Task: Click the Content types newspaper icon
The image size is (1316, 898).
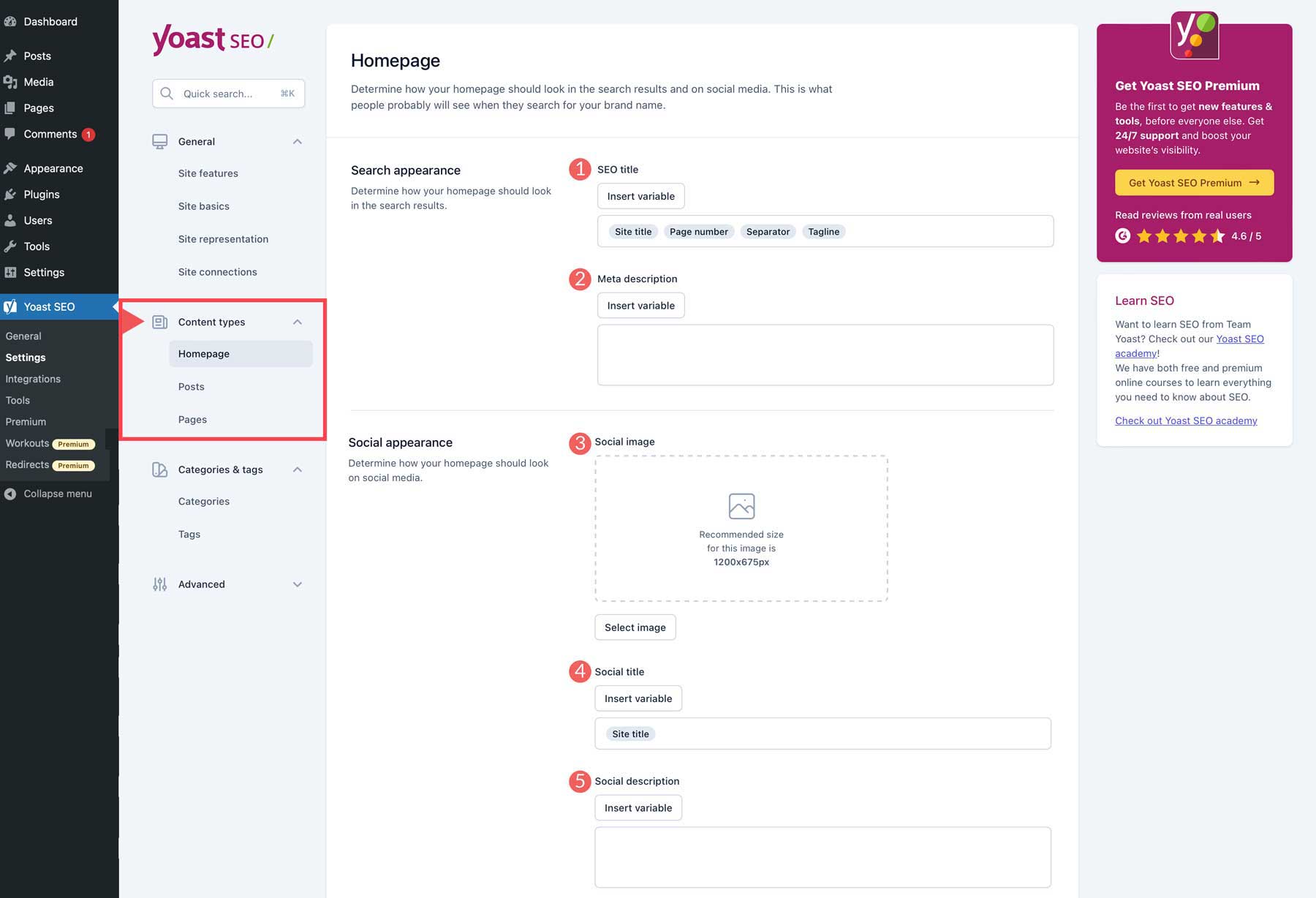Action: (159, 322)
